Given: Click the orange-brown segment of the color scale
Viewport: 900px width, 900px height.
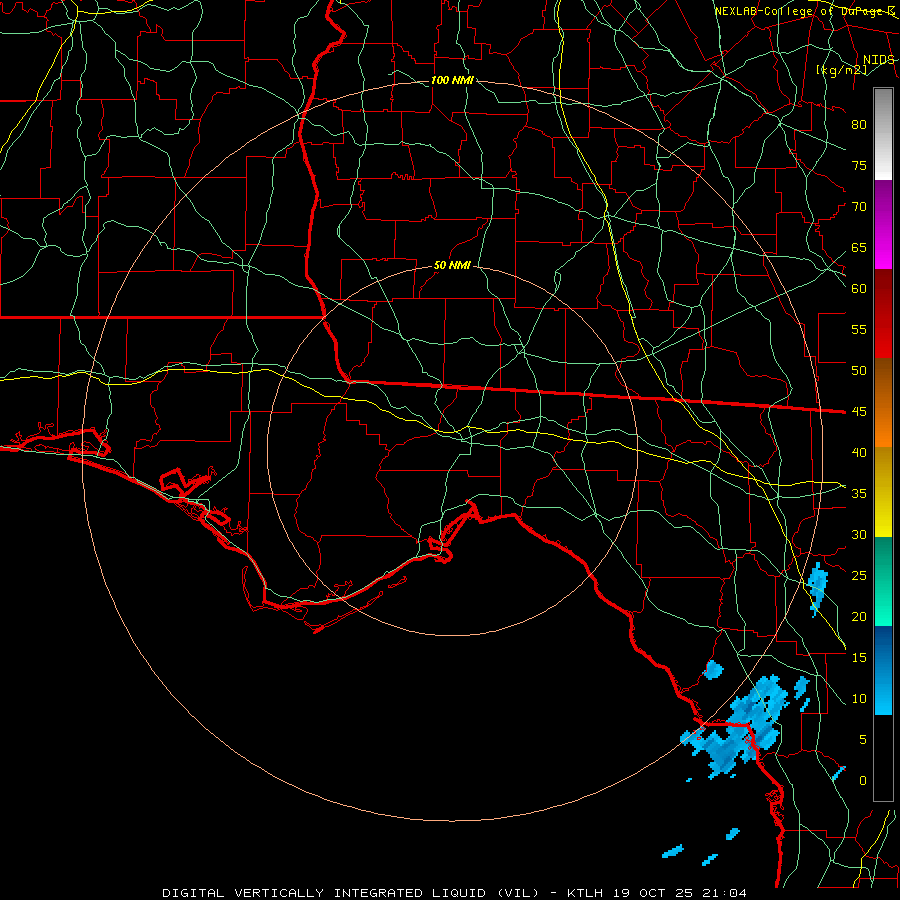Looking at the screenshot, I should click(x=883, y=403).
